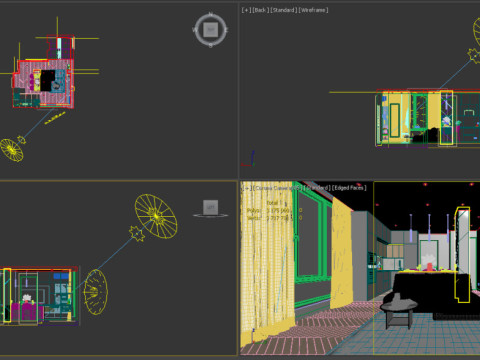Click the ViewCube top face in the top-left viewport
The image size is (480, 360).
click(x=211, y=30)
